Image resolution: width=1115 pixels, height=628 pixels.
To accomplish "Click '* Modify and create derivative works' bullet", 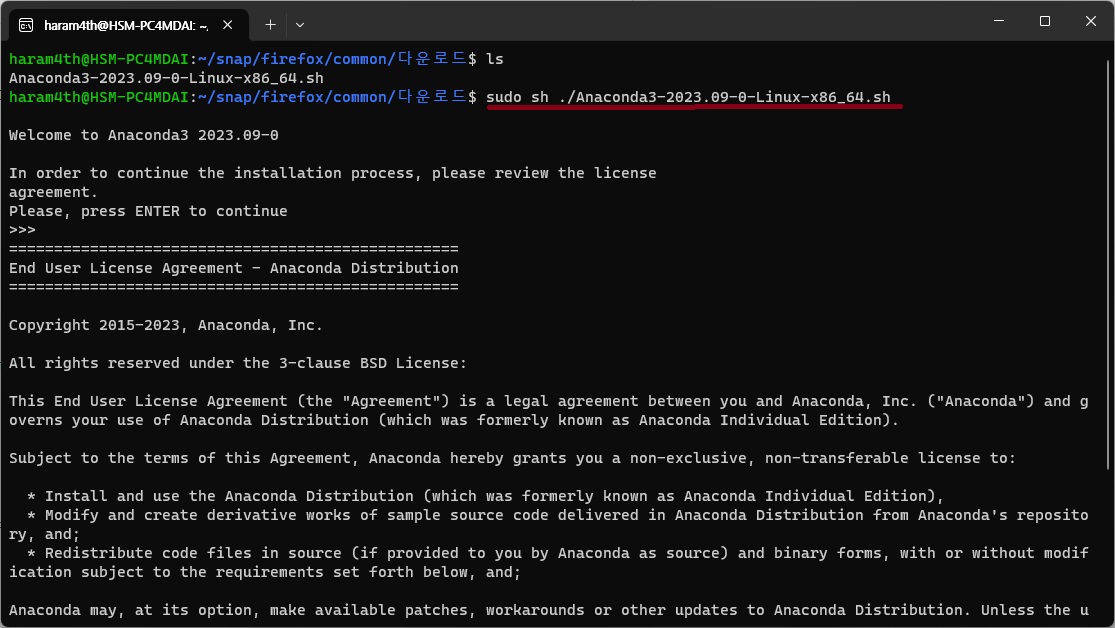I will (x=548, y=525).
